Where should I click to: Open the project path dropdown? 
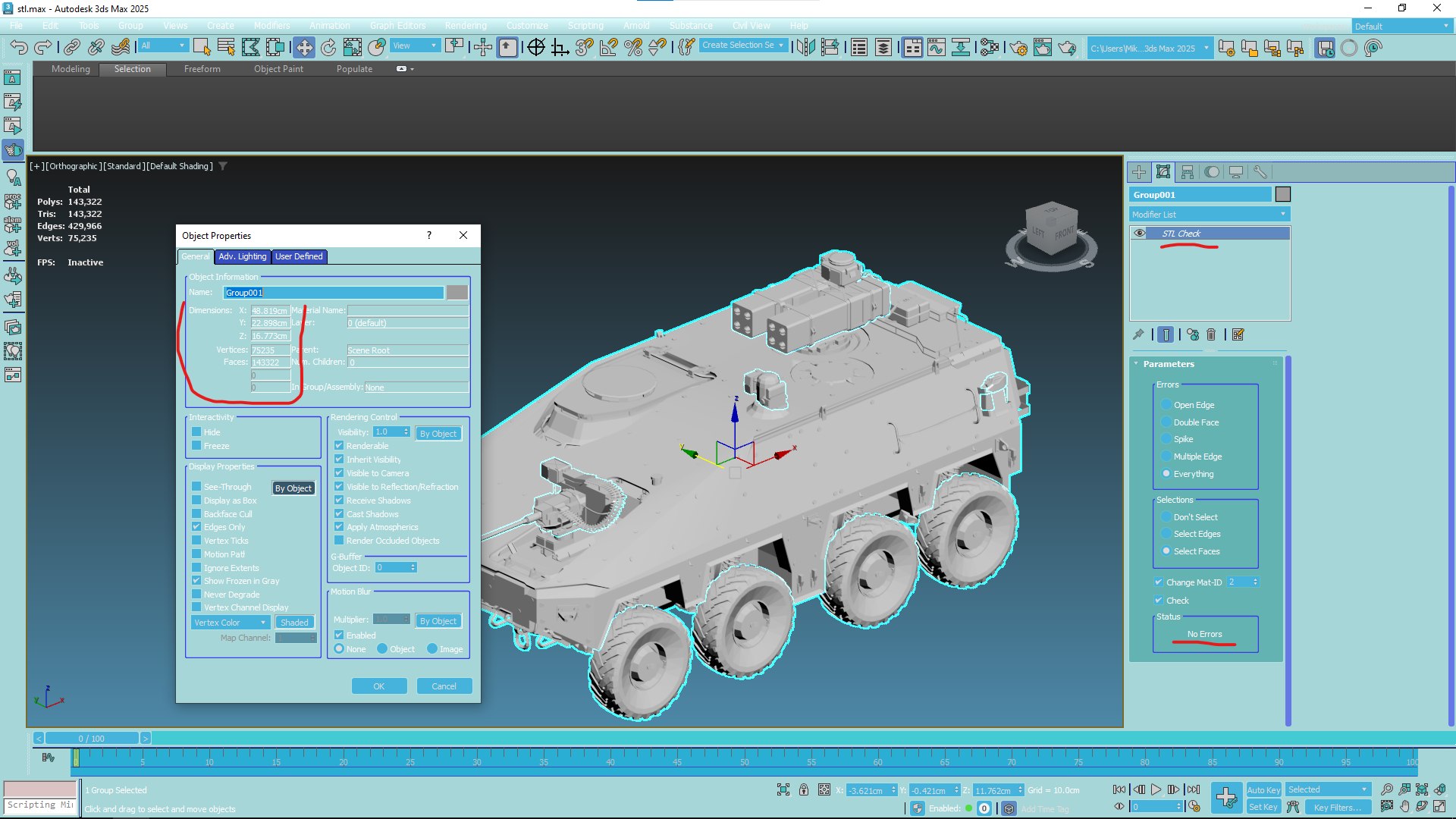pos(1149,49)
